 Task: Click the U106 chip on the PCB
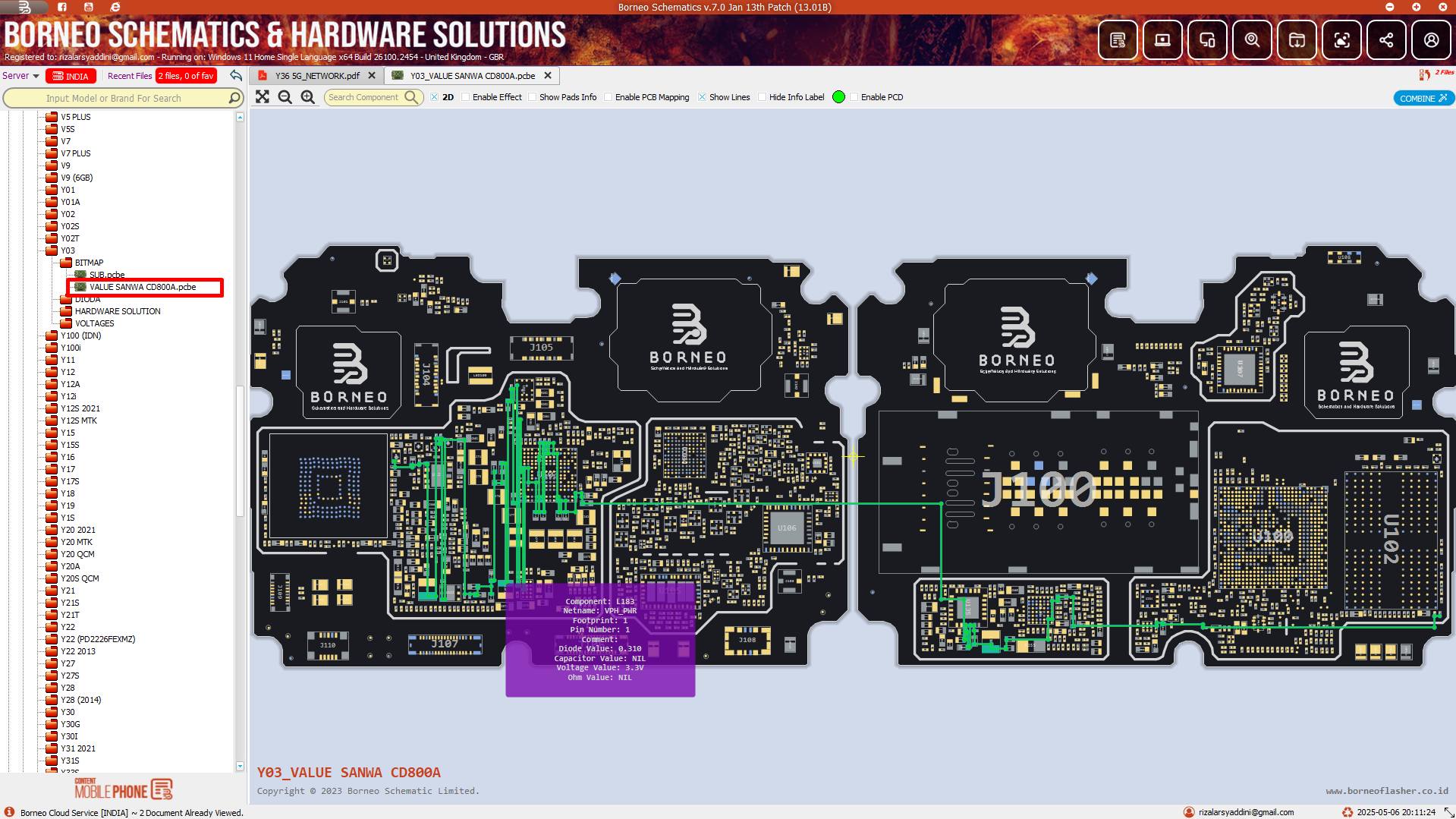(787, 528)
